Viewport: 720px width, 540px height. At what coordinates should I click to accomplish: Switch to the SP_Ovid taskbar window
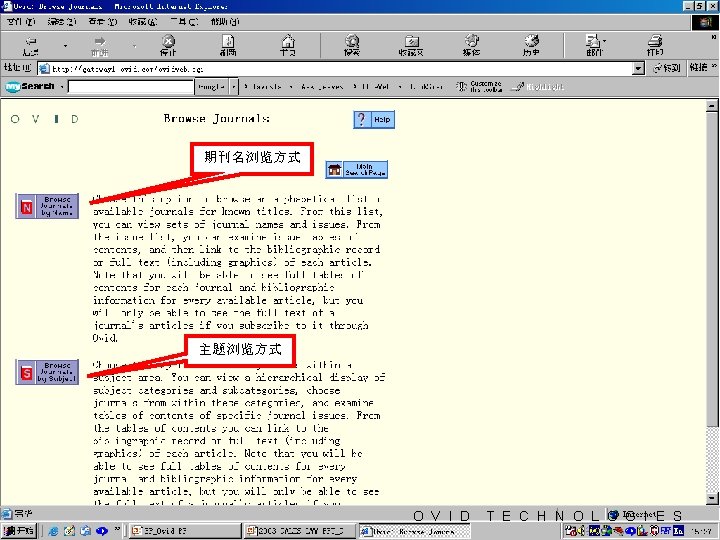[184, 531]
